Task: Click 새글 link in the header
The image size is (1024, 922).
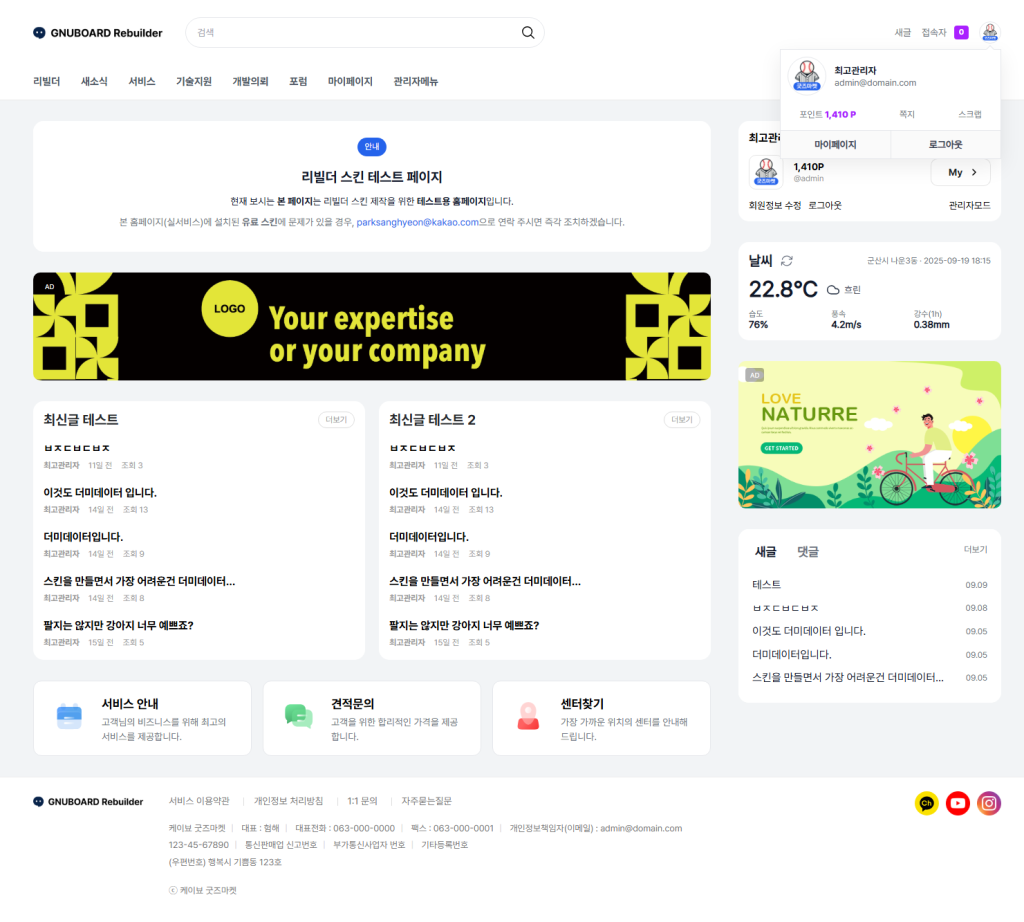Action: (x=903, y=33)
